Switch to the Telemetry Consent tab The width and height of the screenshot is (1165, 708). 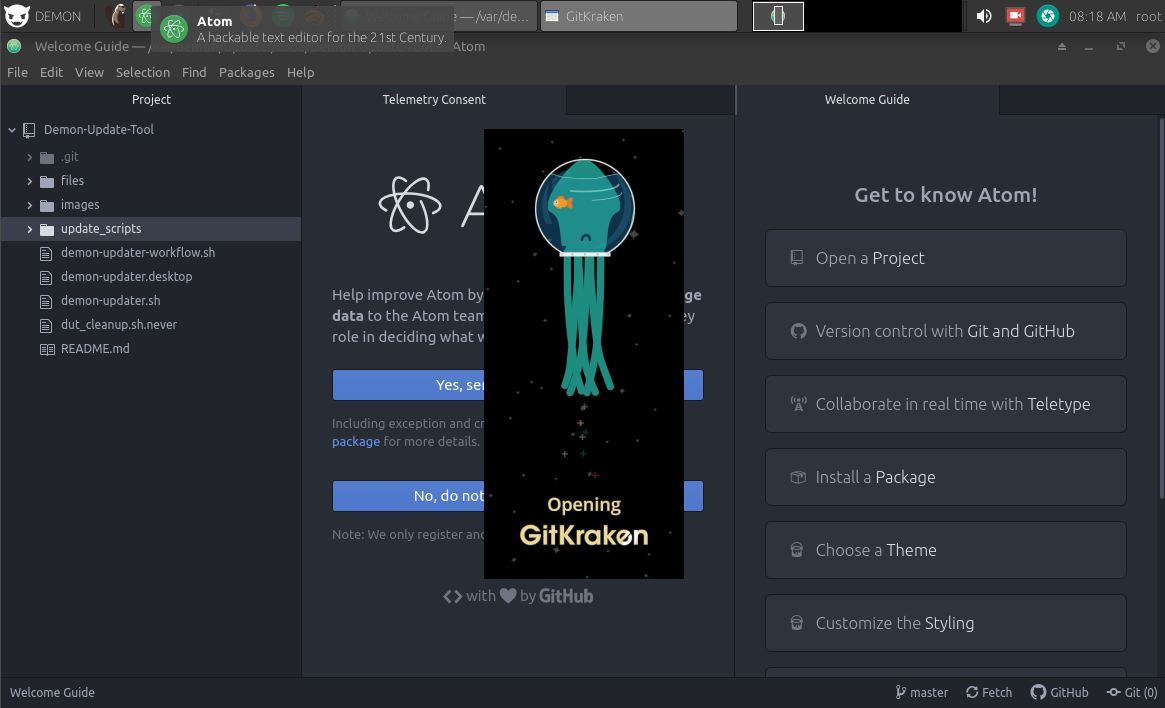[x=434, y=100]
